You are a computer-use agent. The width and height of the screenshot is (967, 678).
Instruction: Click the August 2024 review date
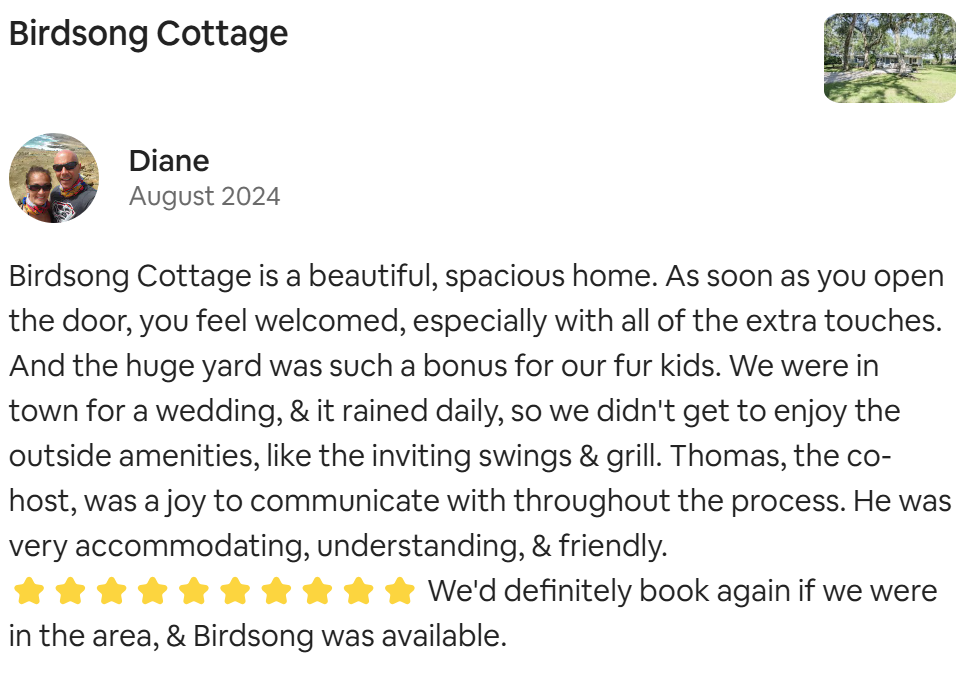click(205, 197)
